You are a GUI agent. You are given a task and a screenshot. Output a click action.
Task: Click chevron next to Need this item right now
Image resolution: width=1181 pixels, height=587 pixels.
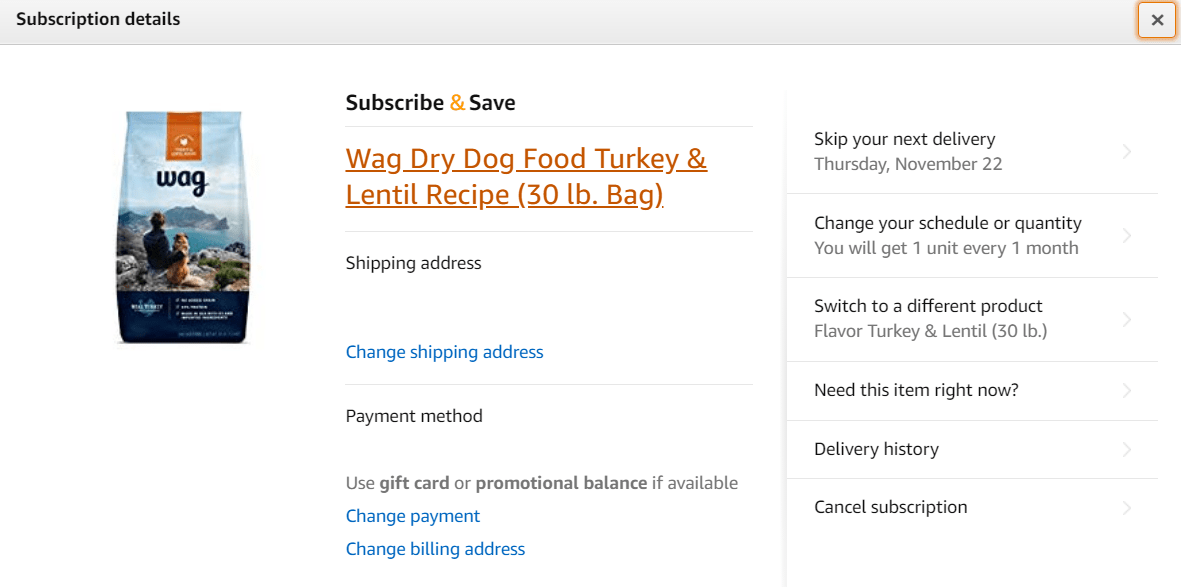pyautogui.click(x=1127, y=390)
